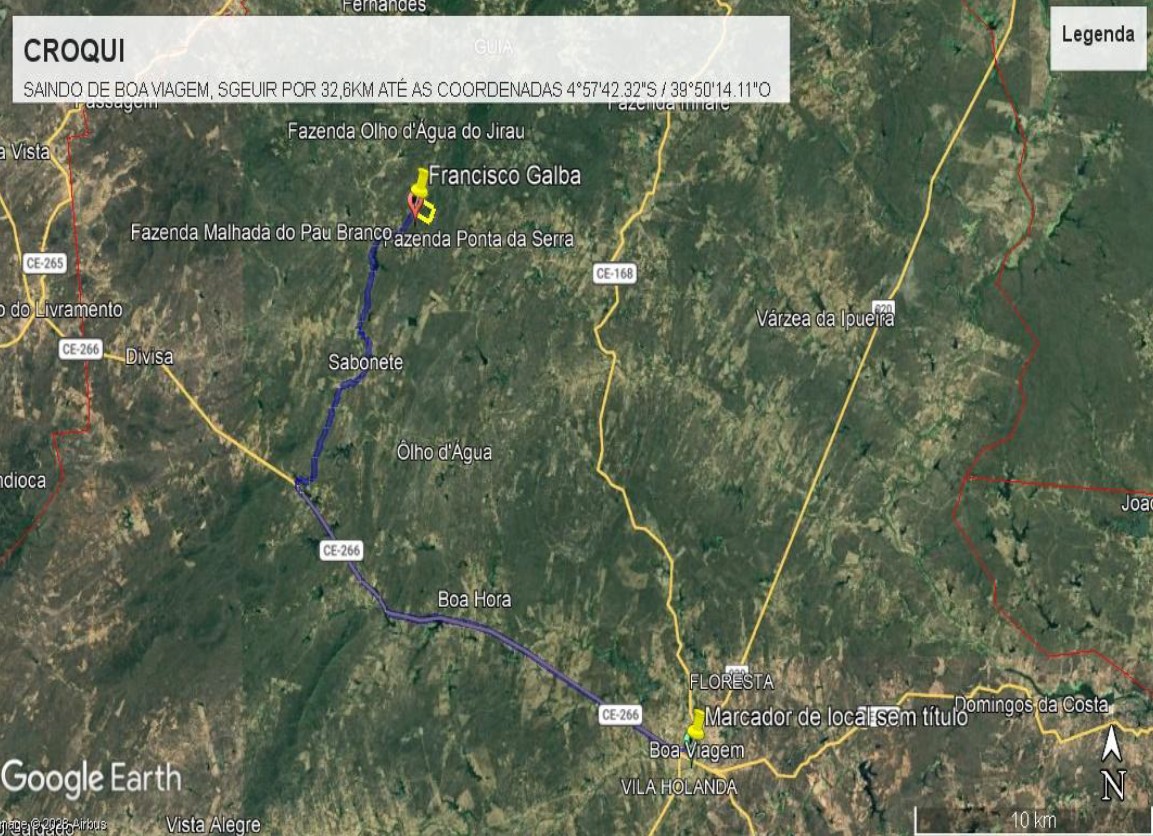Select the Domingos da Costa label

click(1031, 704)
